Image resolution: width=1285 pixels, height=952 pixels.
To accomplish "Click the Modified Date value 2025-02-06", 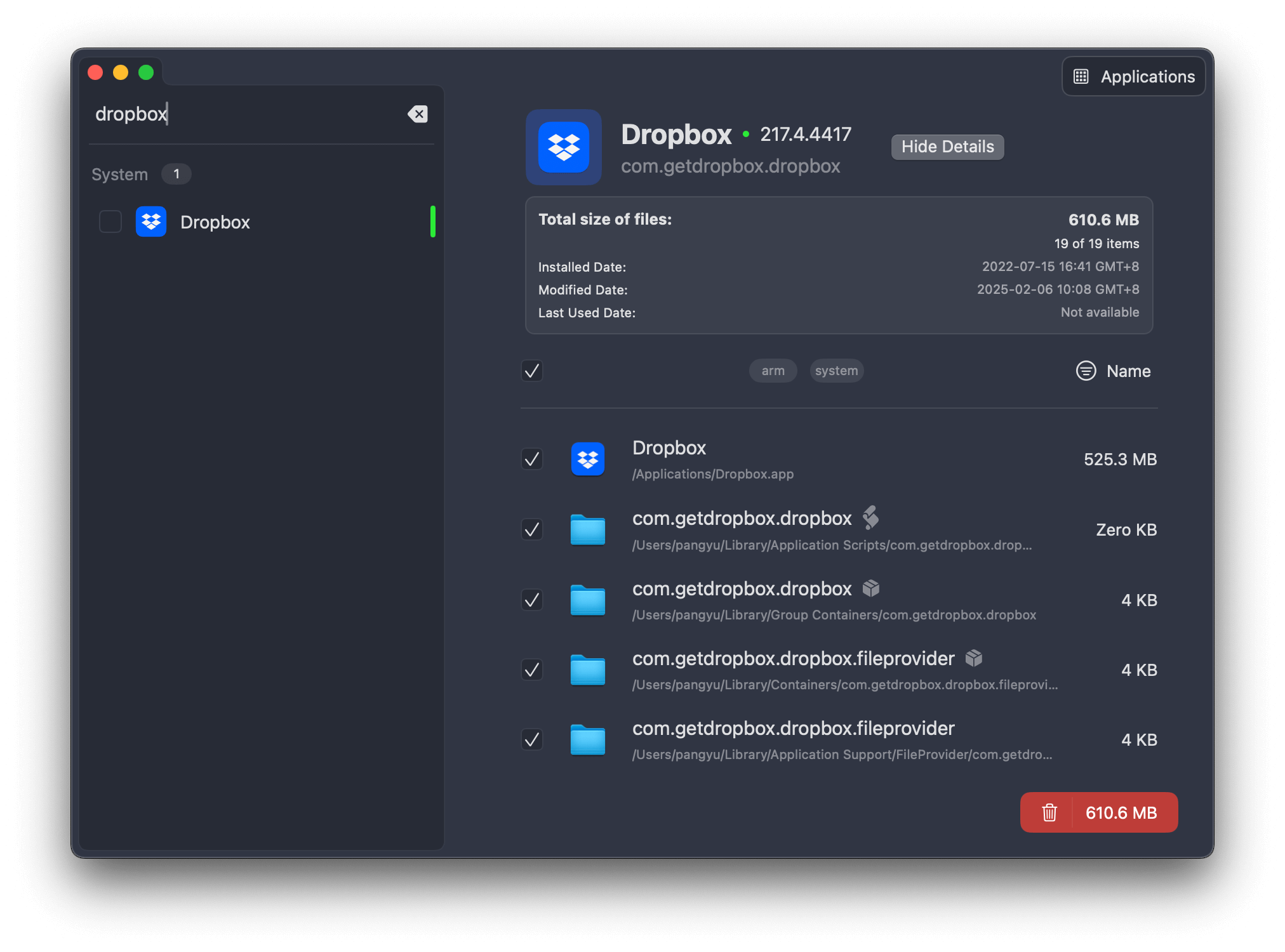I will (x=1058, y=289).
